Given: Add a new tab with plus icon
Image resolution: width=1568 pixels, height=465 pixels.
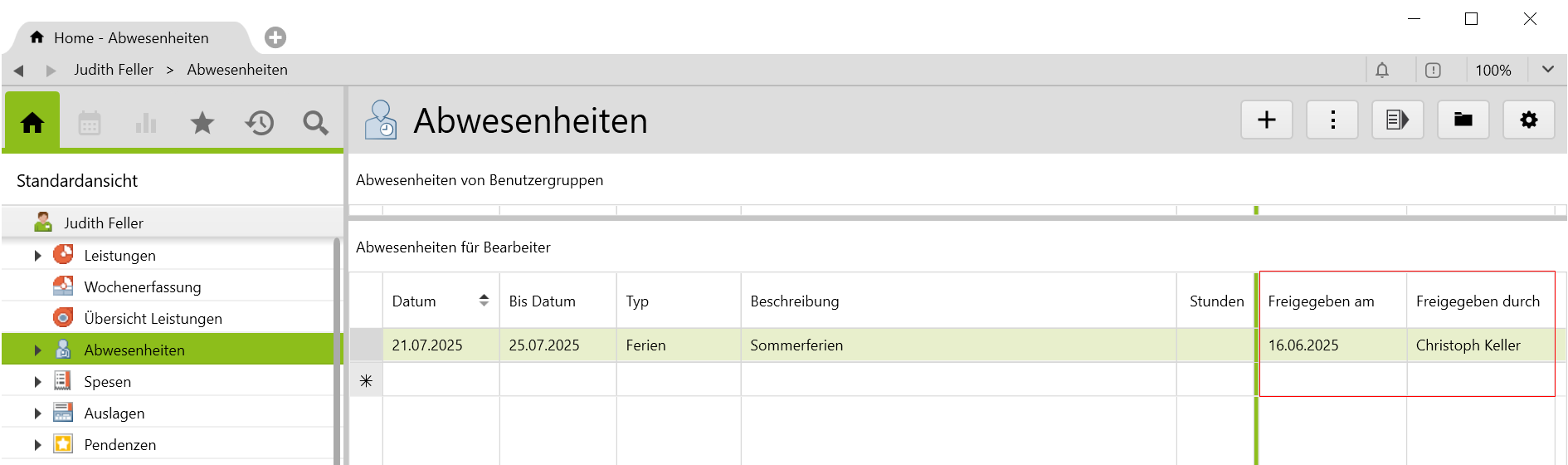Looking at the screenshot, I should pos(275,37).
